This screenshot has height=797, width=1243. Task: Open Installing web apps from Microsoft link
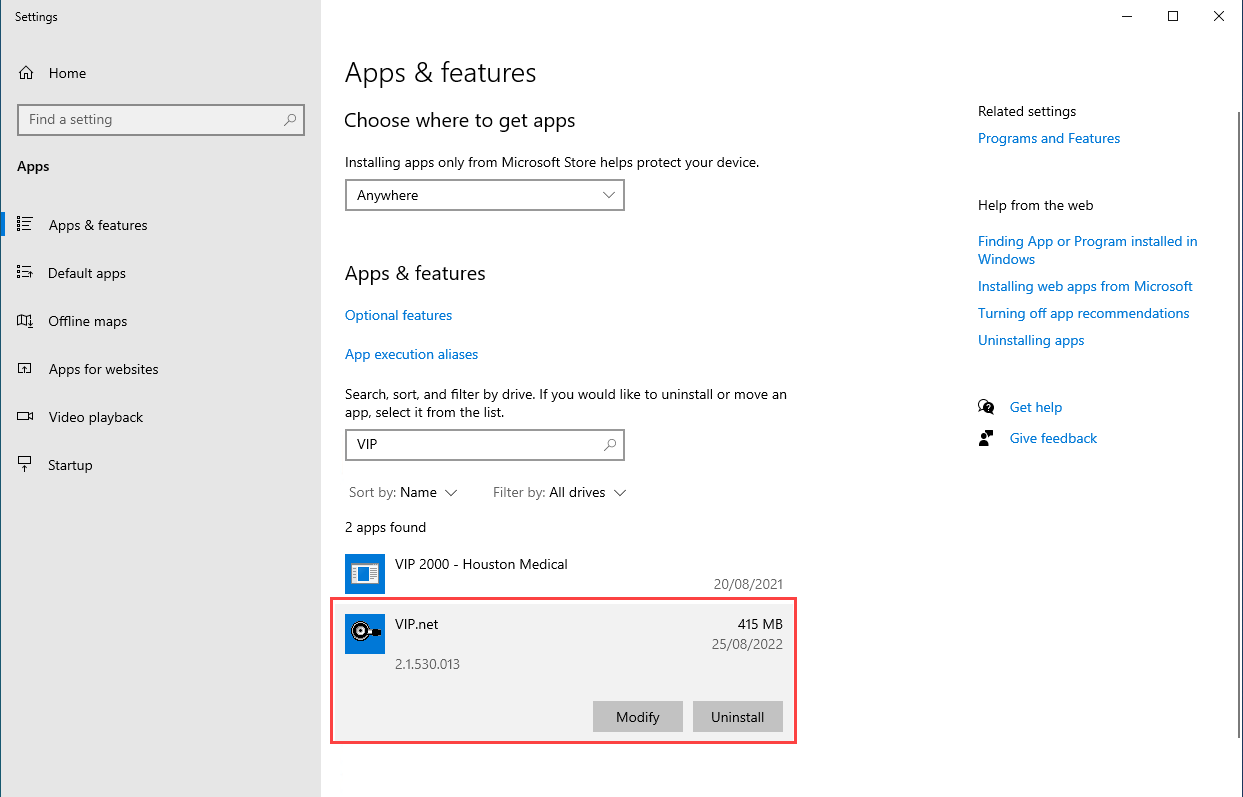(x=1085, y=286)
